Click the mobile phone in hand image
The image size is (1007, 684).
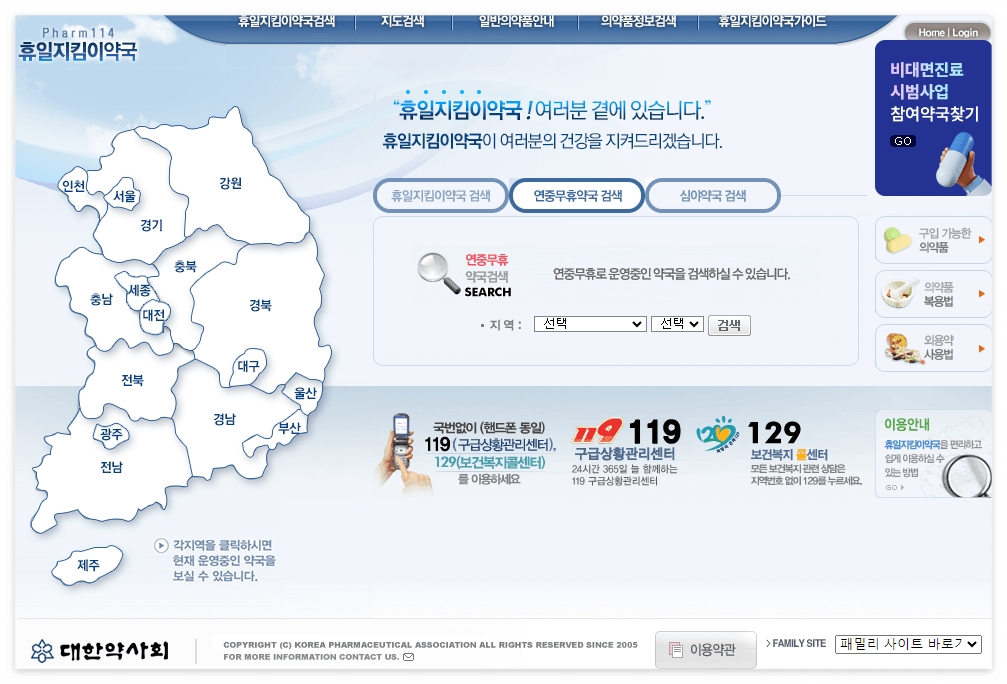tap(405, 453)
